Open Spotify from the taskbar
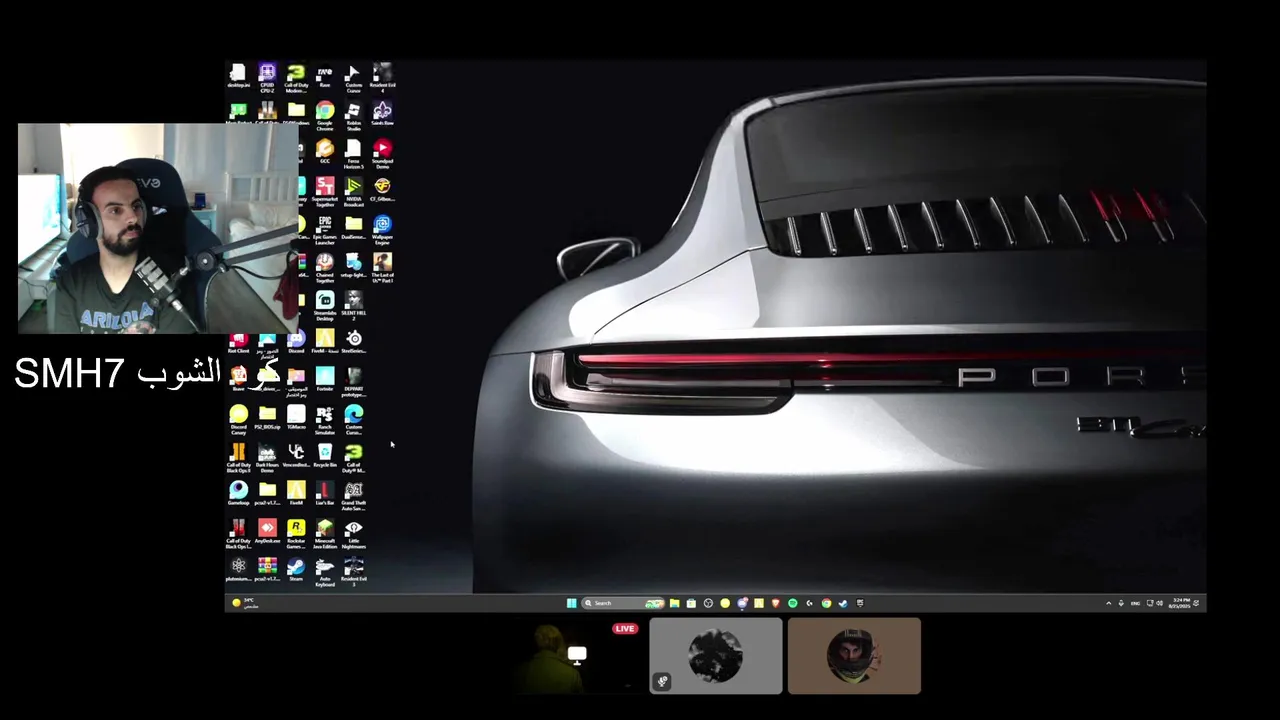This screenshot has height=720, width=1280. (792, 603)
